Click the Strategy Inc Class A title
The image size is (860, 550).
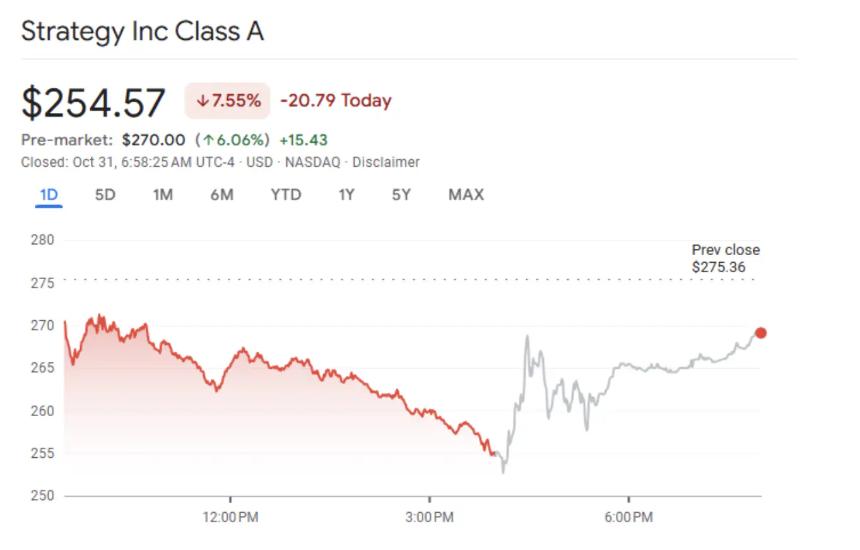click(142, 31)
